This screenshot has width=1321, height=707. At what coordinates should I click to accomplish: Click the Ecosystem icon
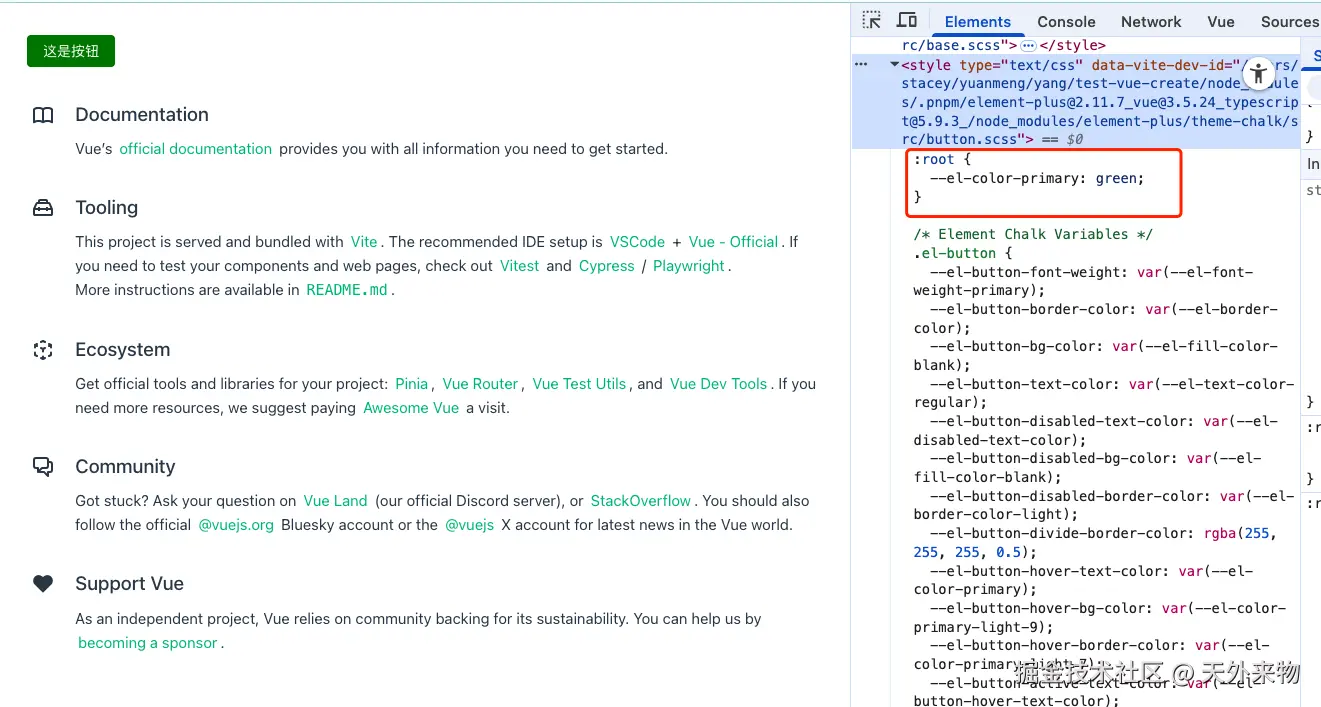point(43,350)
